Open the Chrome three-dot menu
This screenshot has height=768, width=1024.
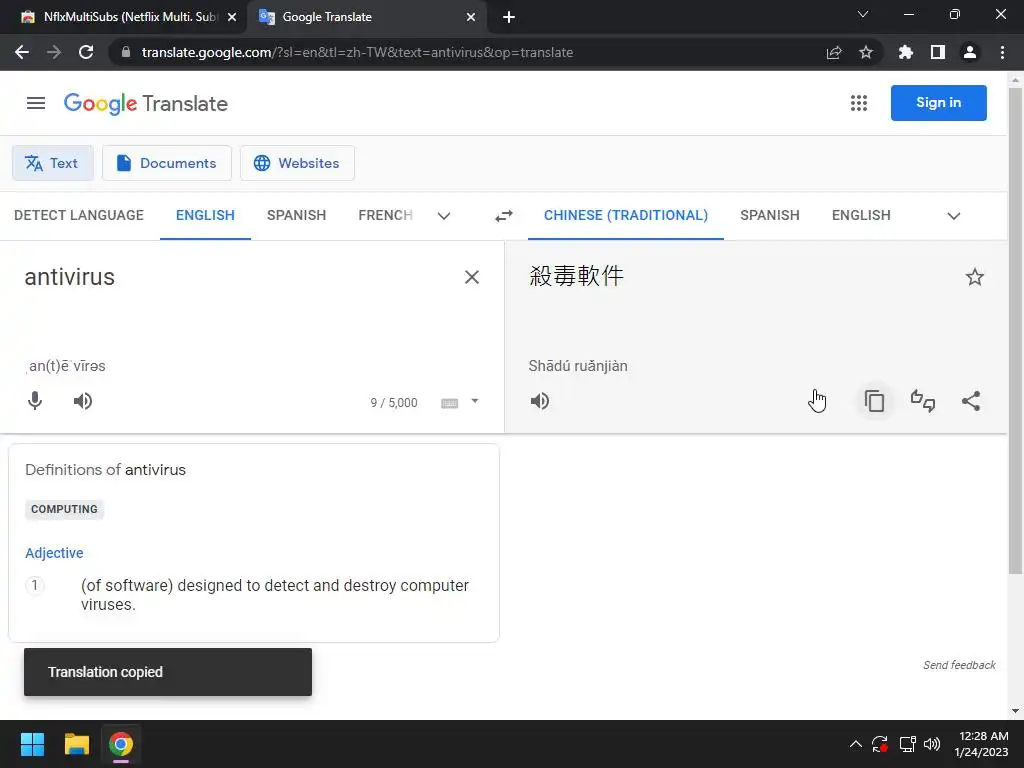tap(1002, 52)
